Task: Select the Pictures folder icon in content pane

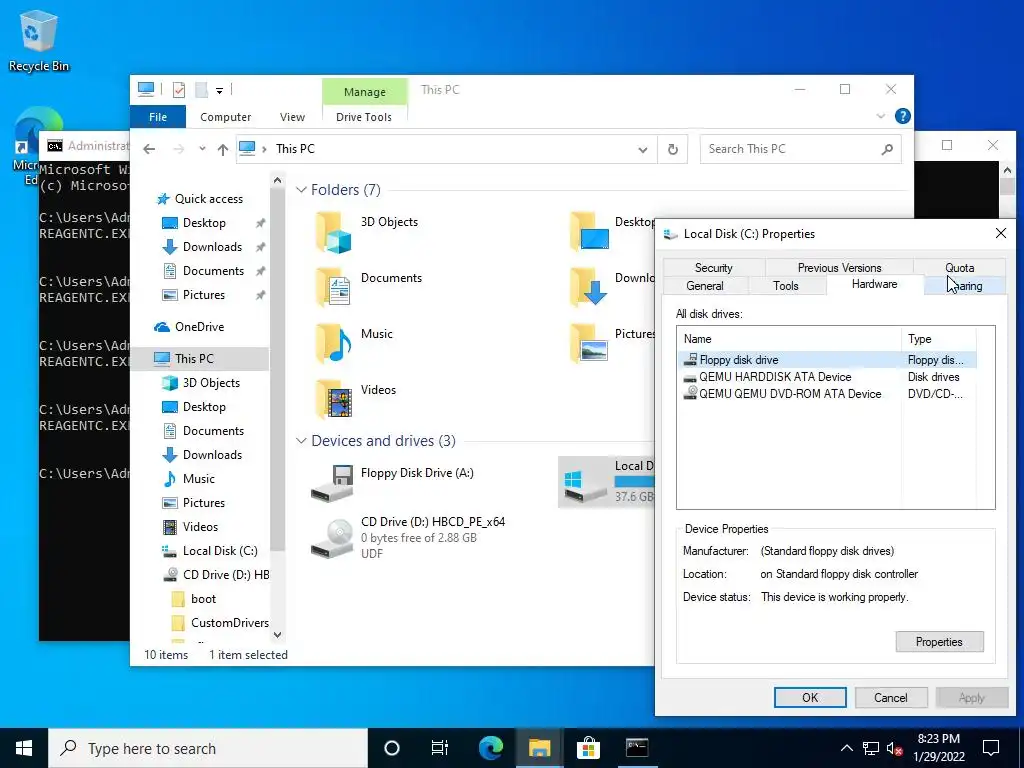Action: click(590, 344)
